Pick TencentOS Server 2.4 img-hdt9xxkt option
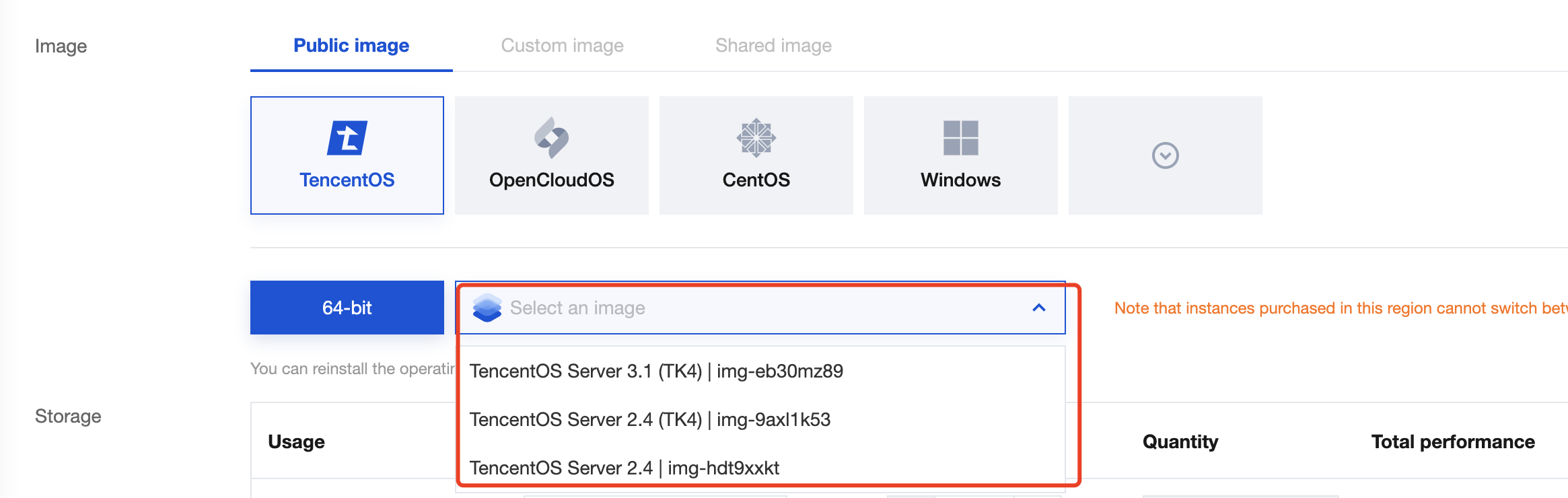 625,468
